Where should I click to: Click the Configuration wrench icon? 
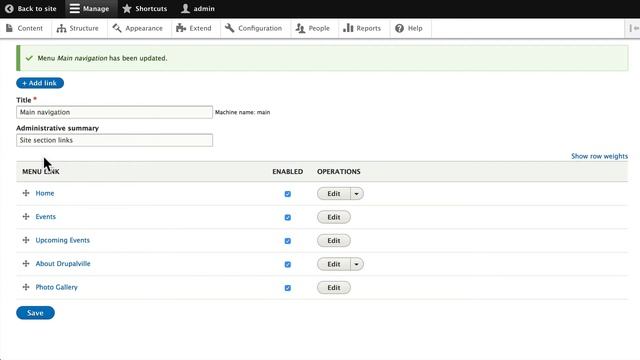[229, 28]
